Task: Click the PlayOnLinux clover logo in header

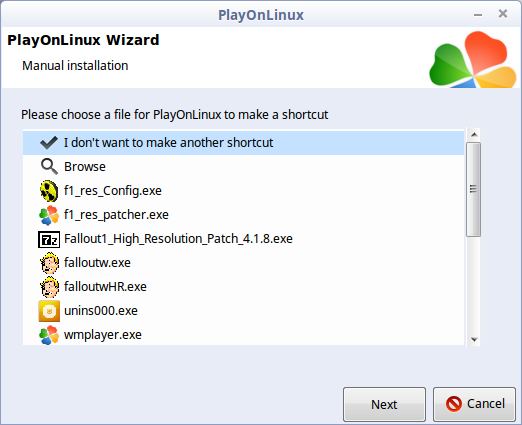Action: click(x=473, y=59)
